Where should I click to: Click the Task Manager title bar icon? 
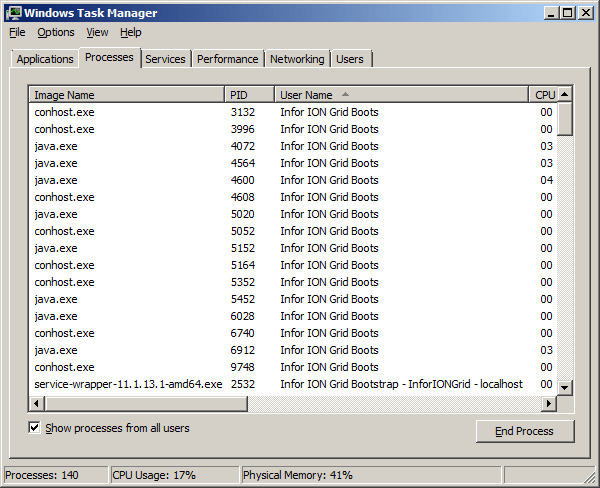[x=13, y=12]
